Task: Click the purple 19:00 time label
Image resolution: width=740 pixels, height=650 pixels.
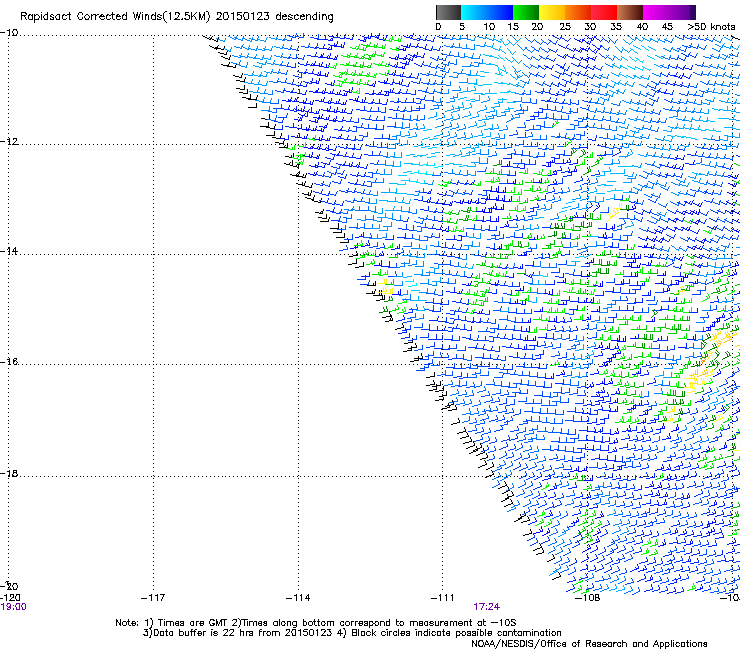Action: (14, 607)
